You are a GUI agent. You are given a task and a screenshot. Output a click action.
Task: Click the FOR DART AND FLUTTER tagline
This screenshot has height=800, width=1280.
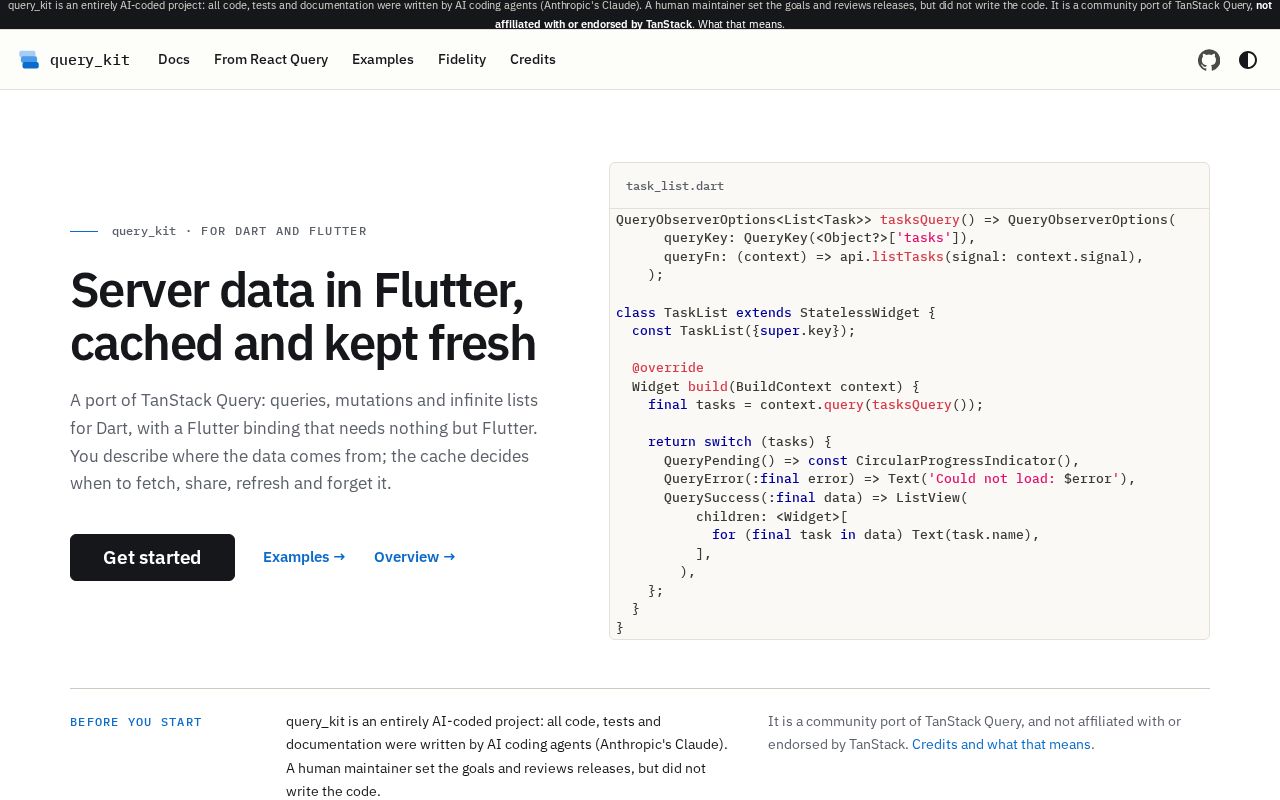(x=284, y=231)
